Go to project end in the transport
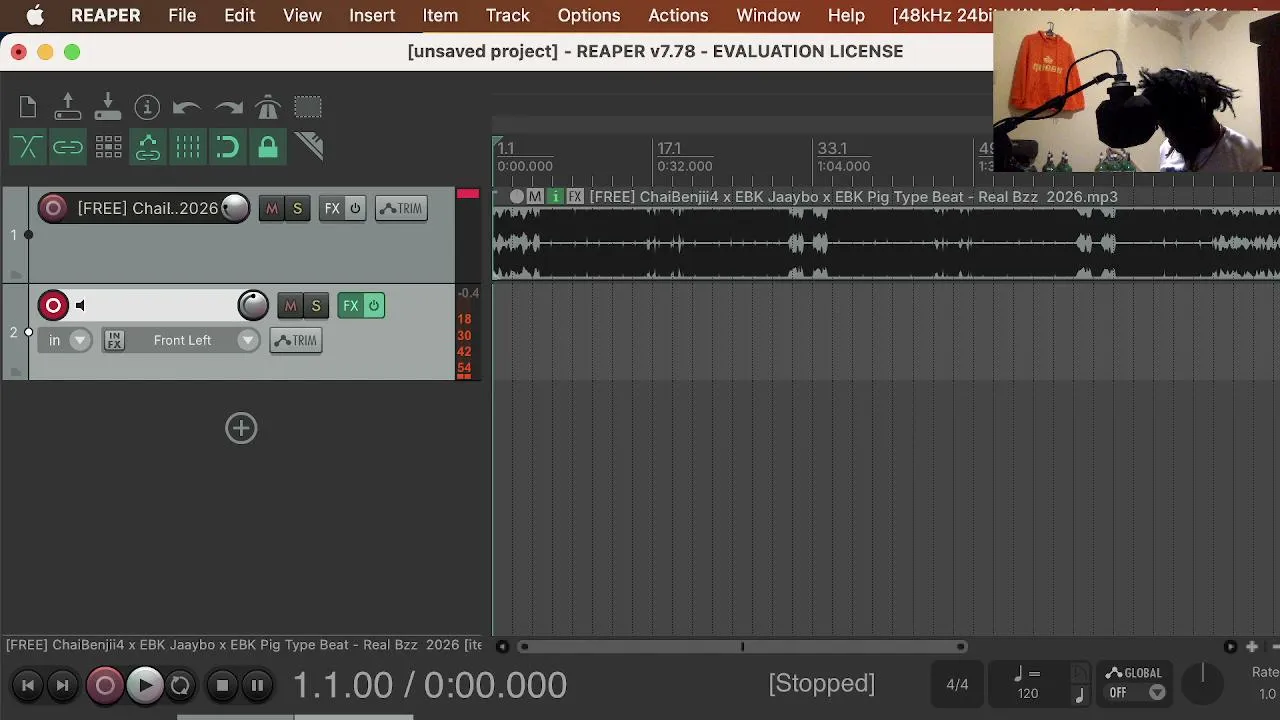This screenshot has height=720, width=1280. [x=62, y=685]
